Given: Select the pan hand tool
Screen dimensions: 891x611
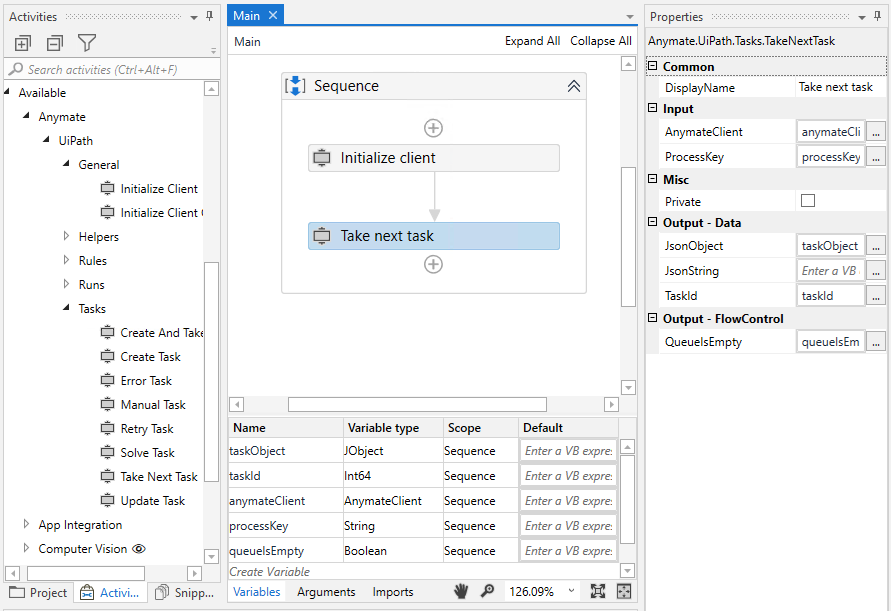Looking at the screenshot, I should coord(461,592).
